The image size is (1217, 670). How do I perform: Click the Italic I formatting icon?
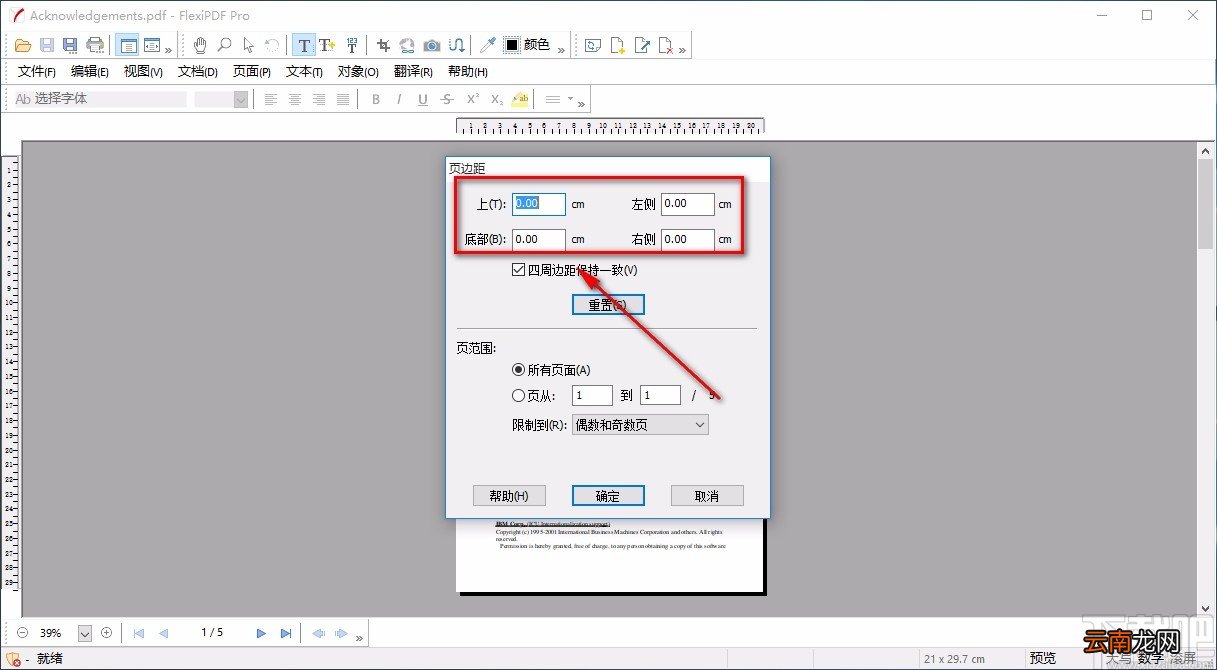click(x=399, y=99)
